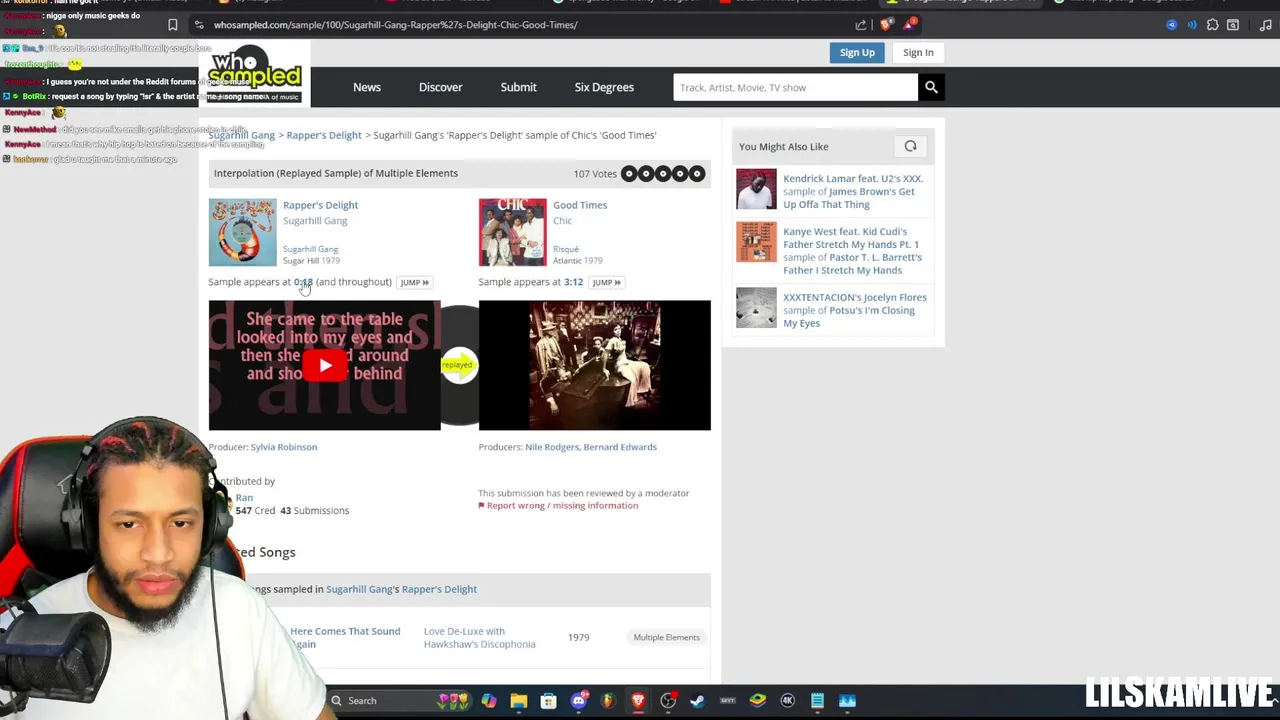
Task: Open the Notepad icon in taskbar
Action: tap(817, 701)
